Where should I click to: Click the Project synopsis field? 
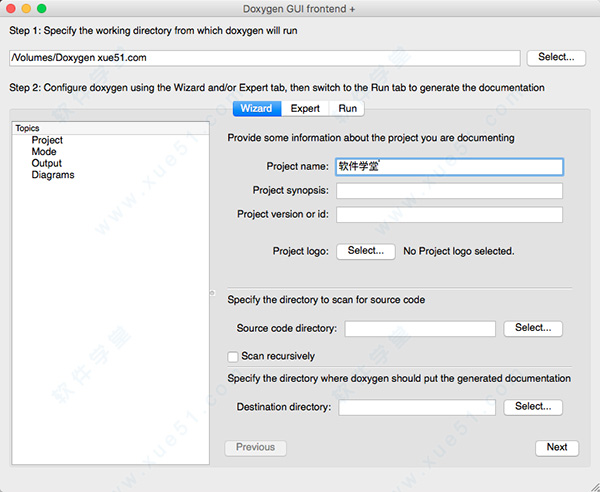(448, 191)
